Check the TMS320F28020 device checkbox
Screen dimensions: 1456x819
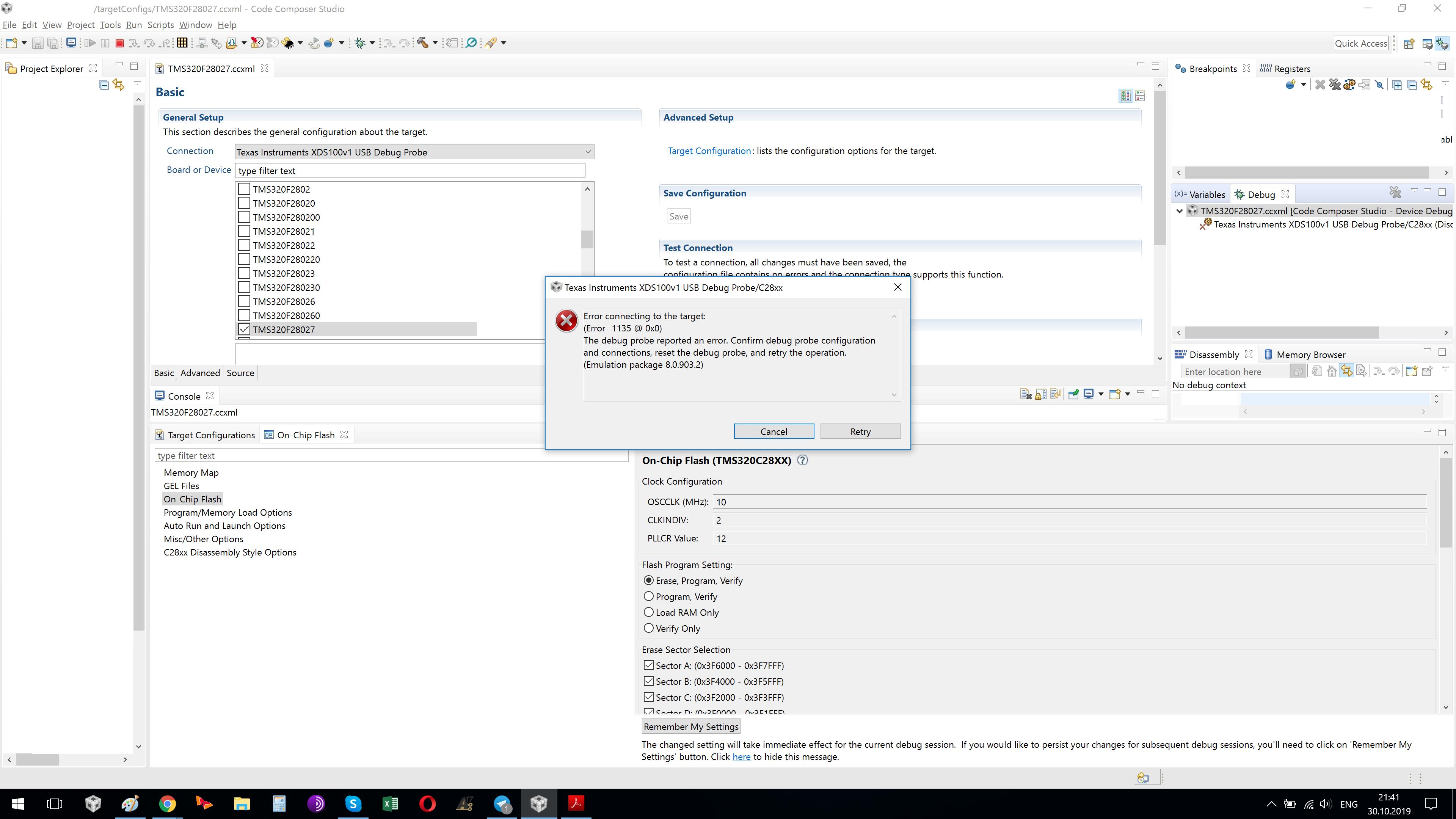point(244,203)
